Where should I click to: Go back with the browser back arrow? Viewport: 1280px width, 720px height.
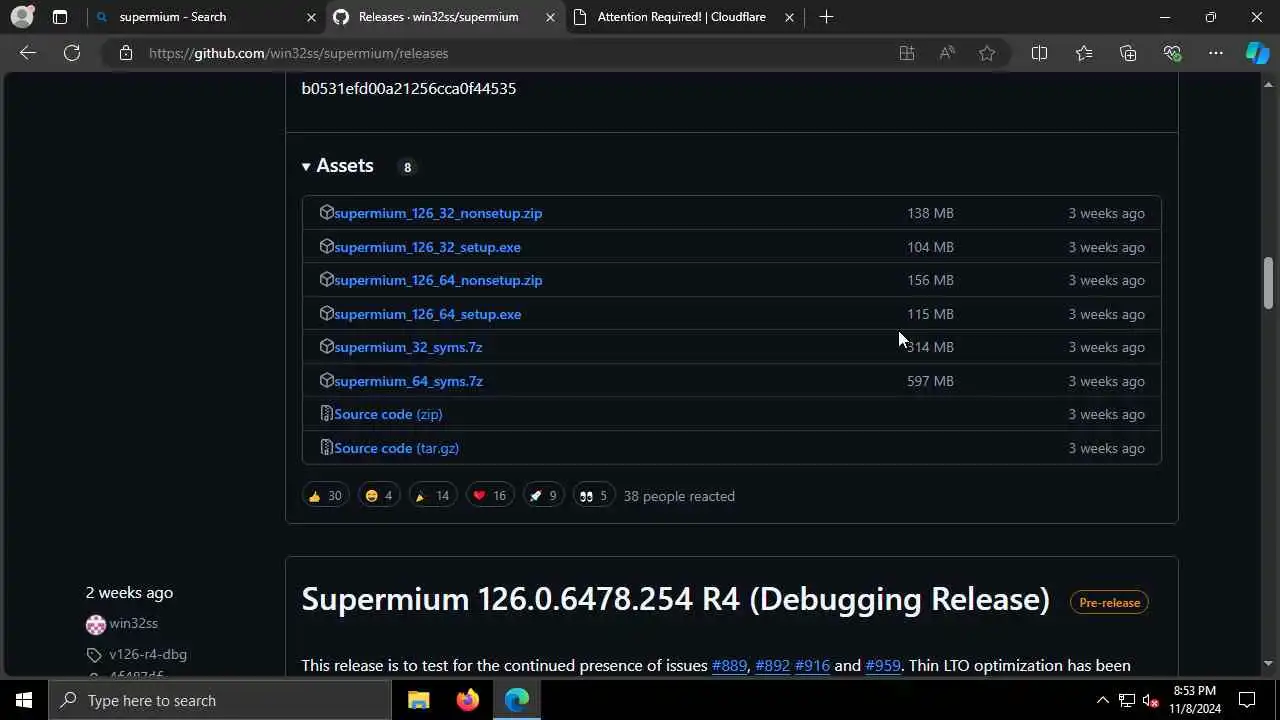(28, 53)
